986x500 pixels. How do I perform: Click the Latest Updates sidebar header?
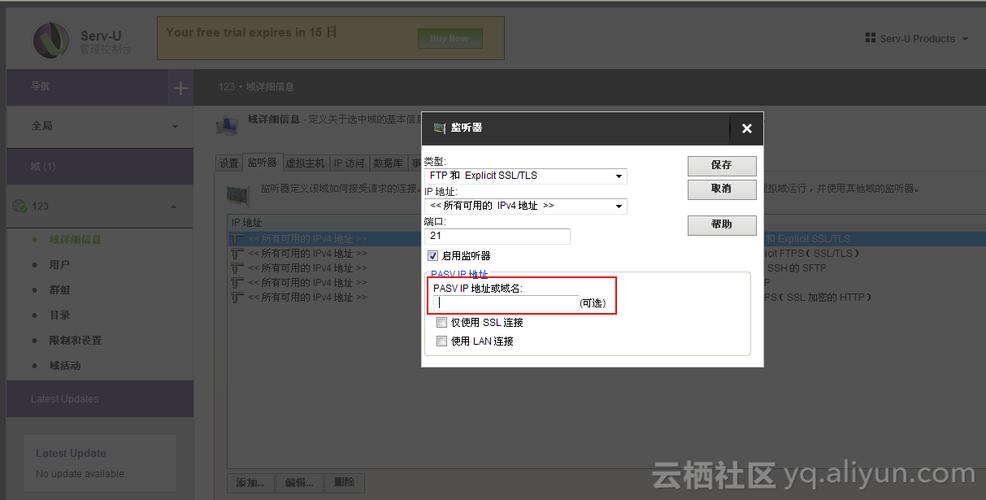100,399
